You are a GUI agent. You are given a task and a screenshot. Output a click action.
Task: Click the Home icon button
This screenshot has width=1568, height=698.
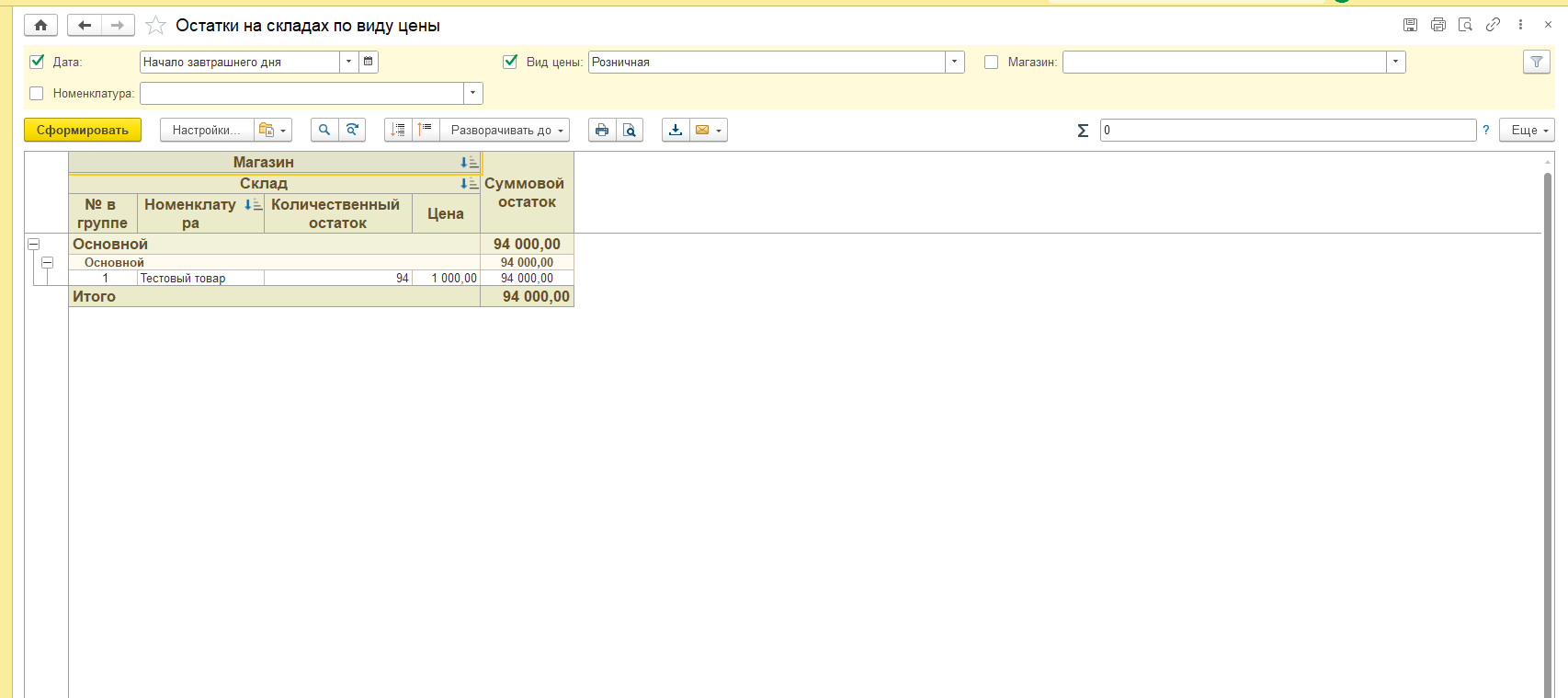40,26
